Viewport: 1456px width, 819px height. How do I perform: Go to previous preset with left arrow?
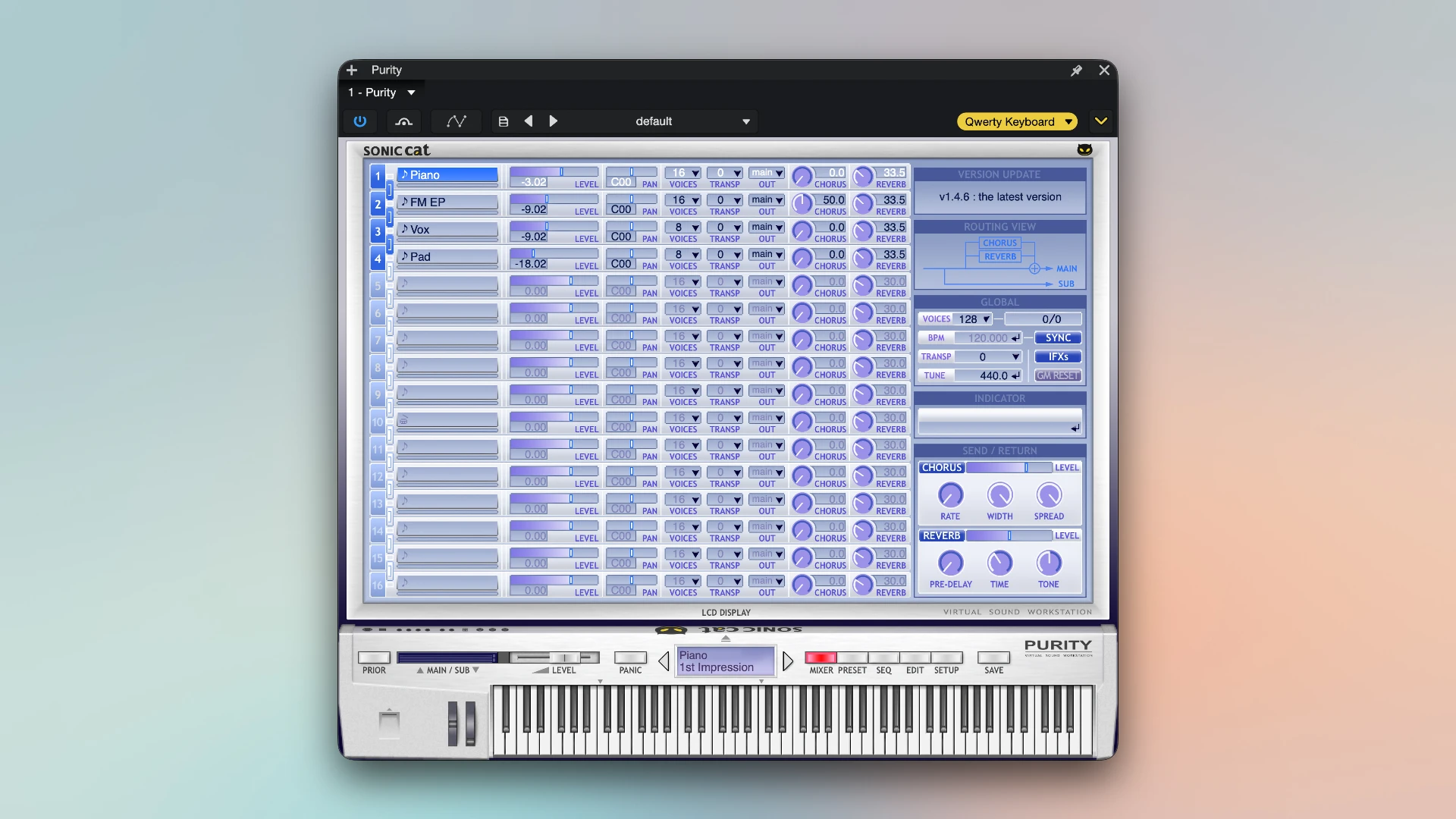click(x=529, y=121)
